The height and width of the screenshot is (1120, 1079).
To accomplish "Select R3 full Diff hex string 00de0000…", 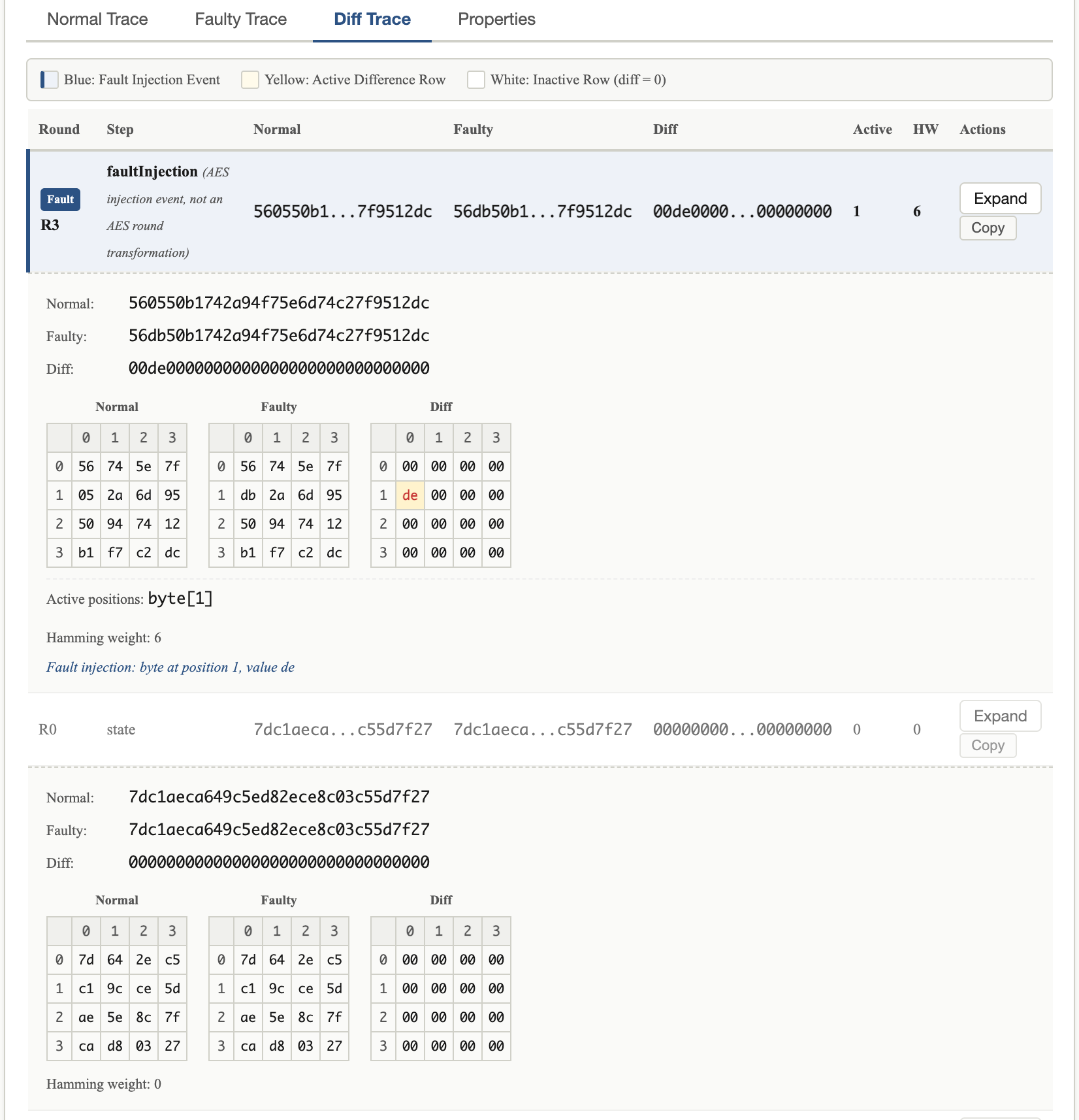I will coord(279,369).
